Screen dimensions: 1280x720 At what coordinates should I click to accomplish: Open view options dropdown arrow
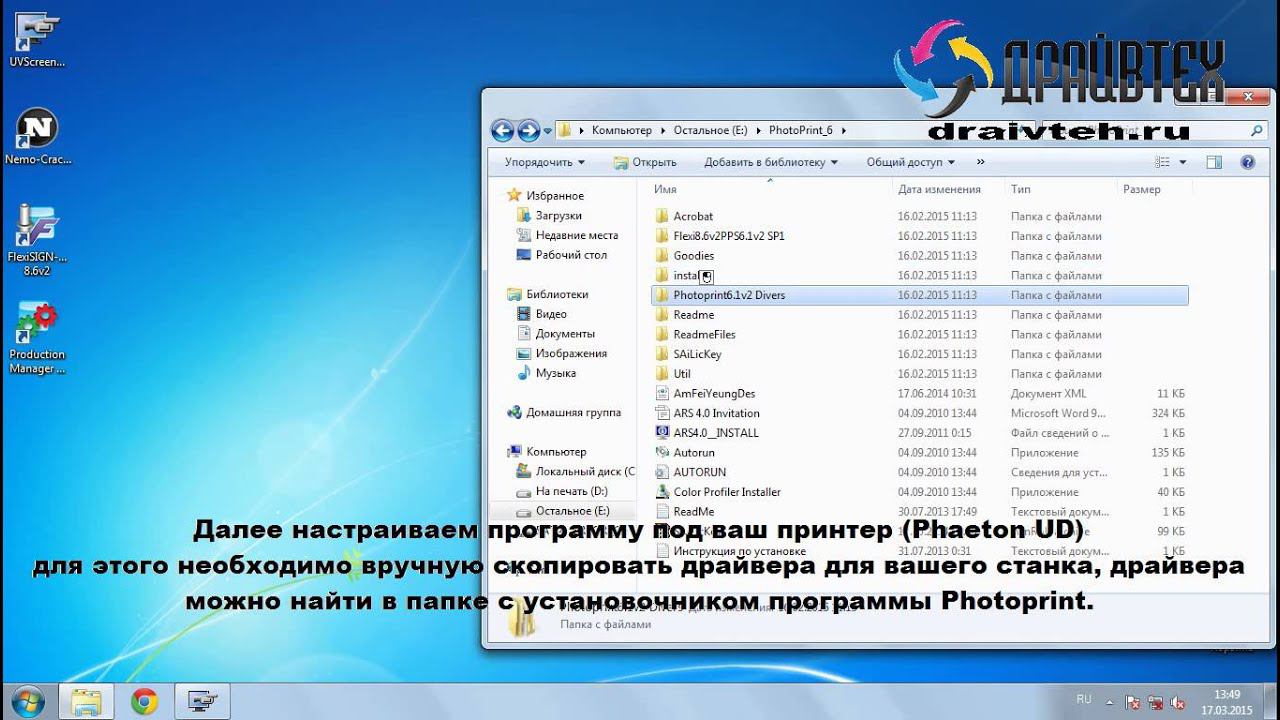click(x=1183, y=162)
